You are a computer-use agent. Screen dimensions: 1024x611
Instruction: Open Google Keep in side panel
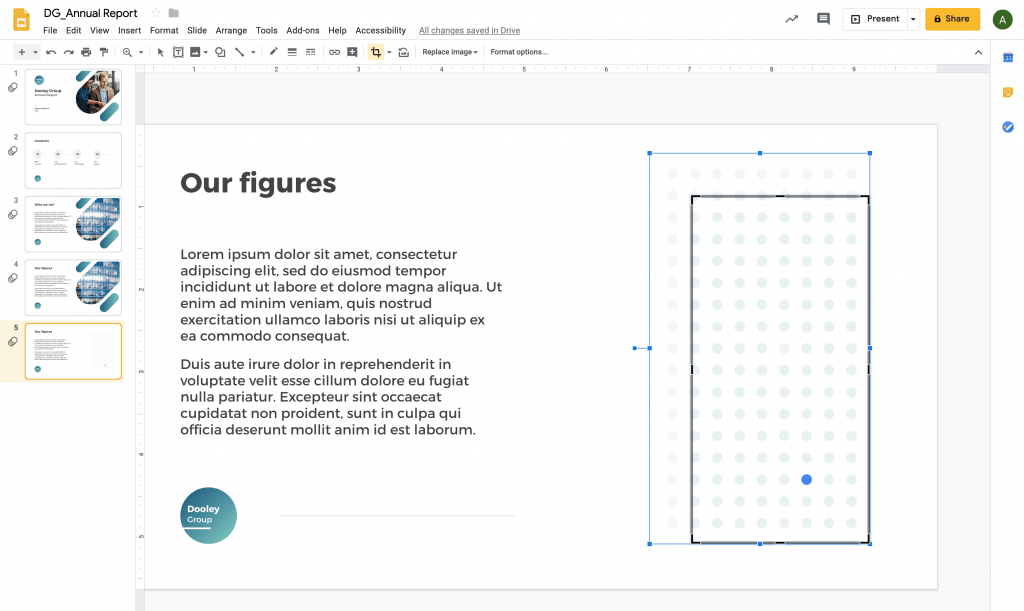click(x=1008, y=92)
